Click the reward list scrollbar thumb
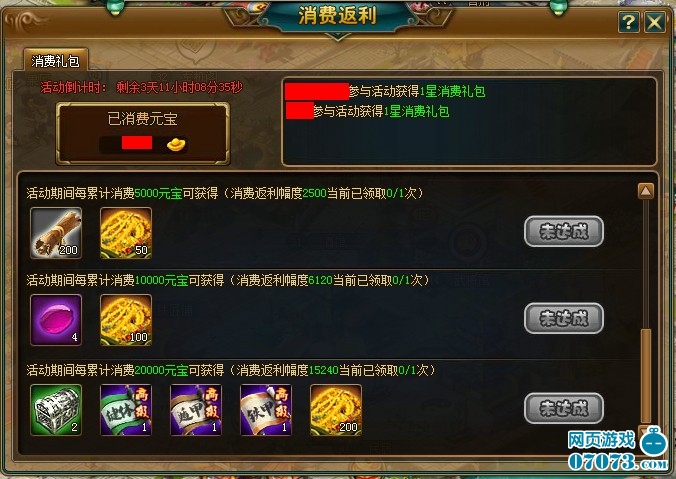This screenshot has height=479, width=676. tap(645, 376)
